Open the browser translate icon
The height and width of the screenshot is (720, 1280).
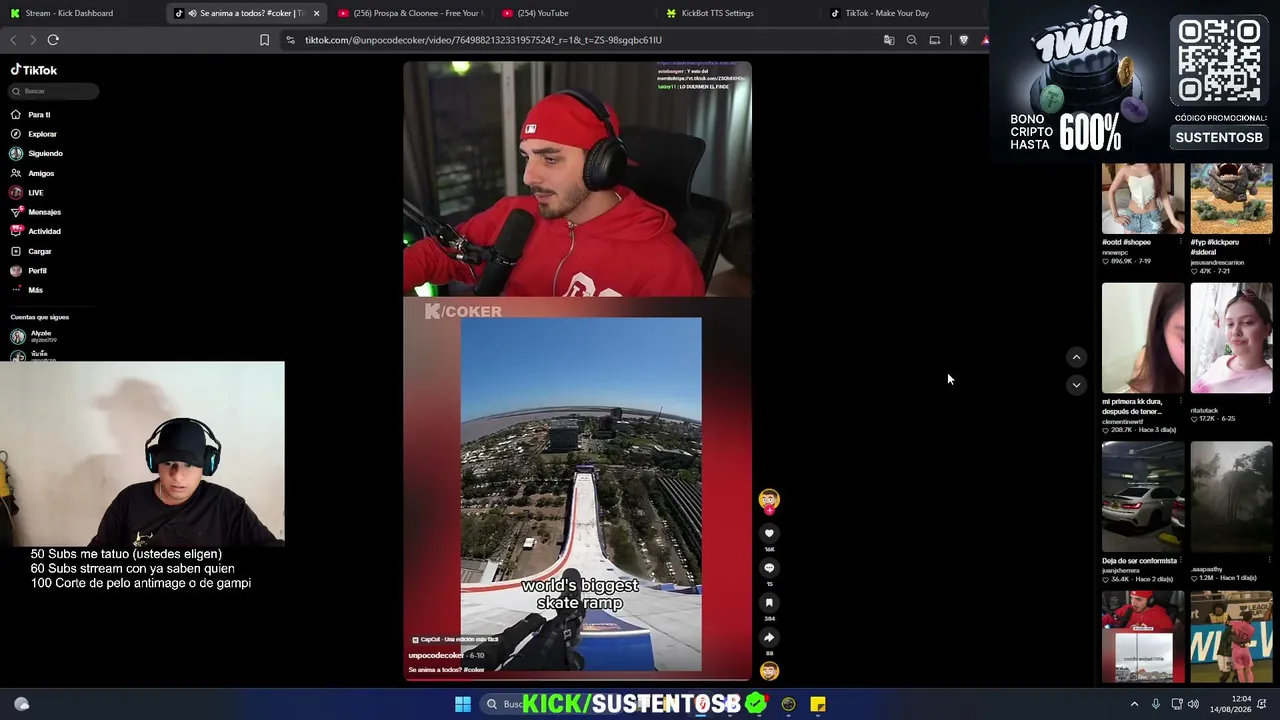tap(889, 40)
